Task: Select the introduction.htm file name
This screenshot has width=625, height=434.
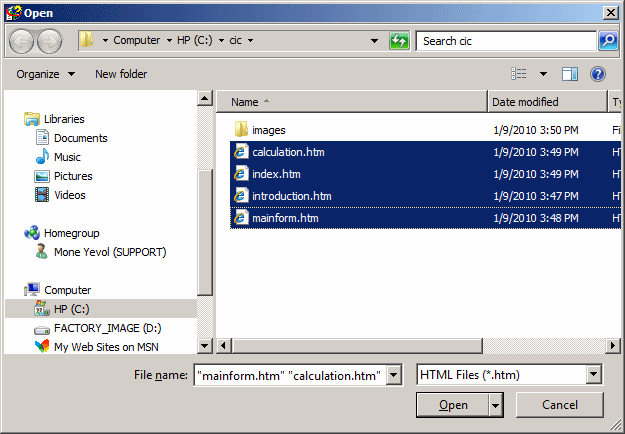Action: click(x=292, y=196)
